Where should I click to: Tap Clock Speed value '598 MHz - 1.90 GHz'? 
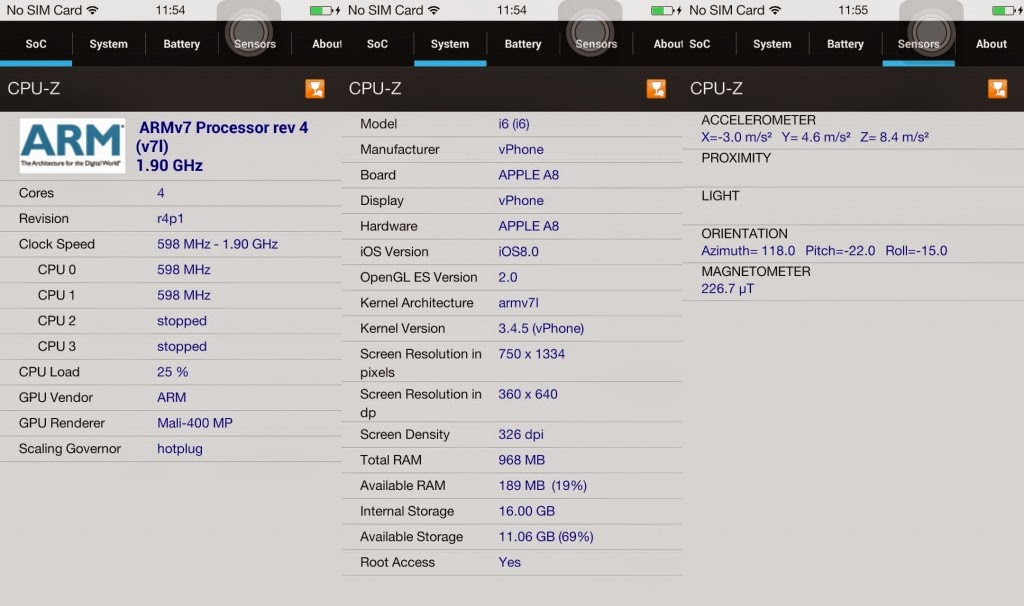point(217,244)
